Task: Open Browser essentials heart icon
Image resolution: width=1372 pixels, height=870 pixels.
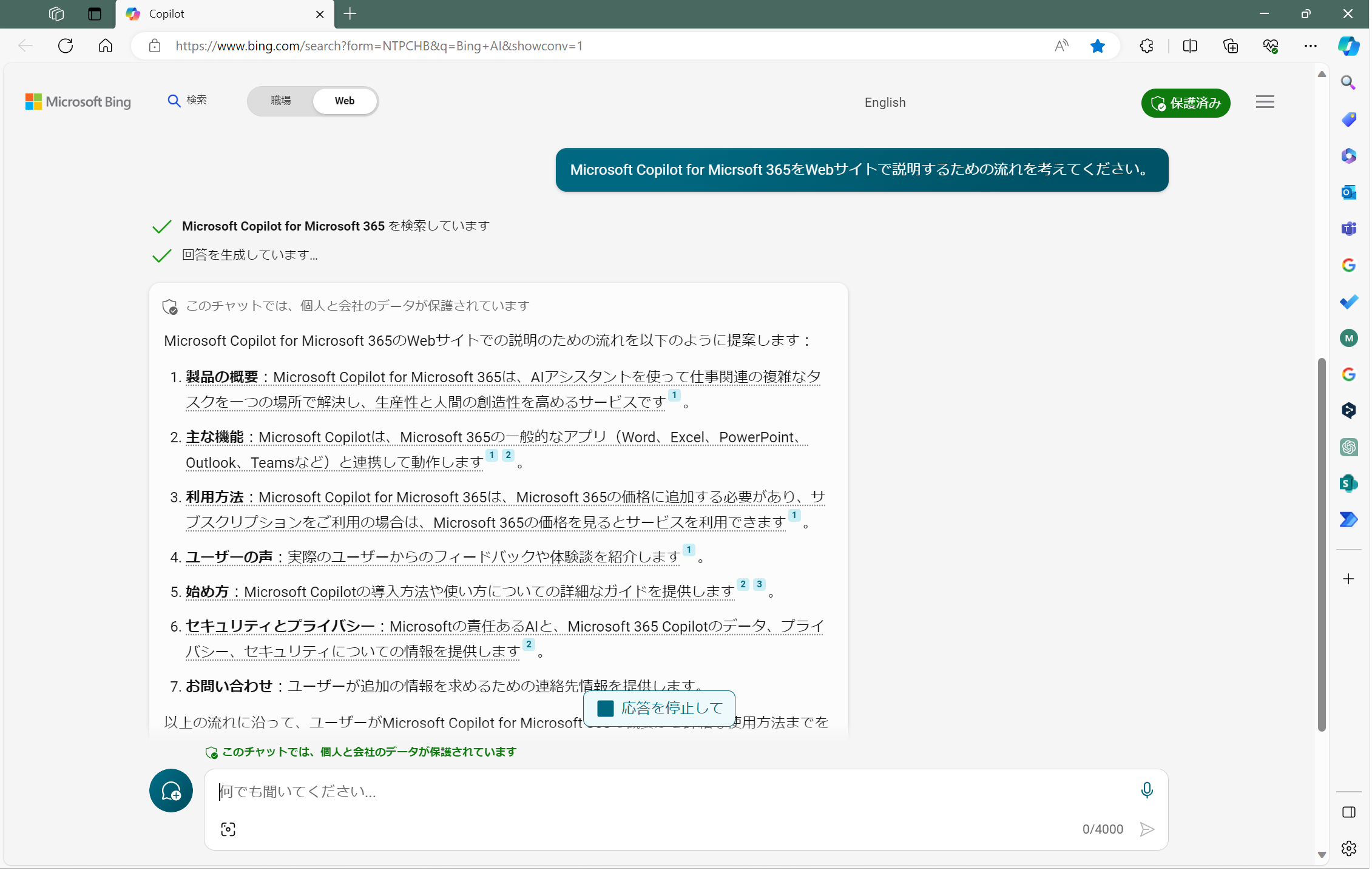Action: 1271,46
